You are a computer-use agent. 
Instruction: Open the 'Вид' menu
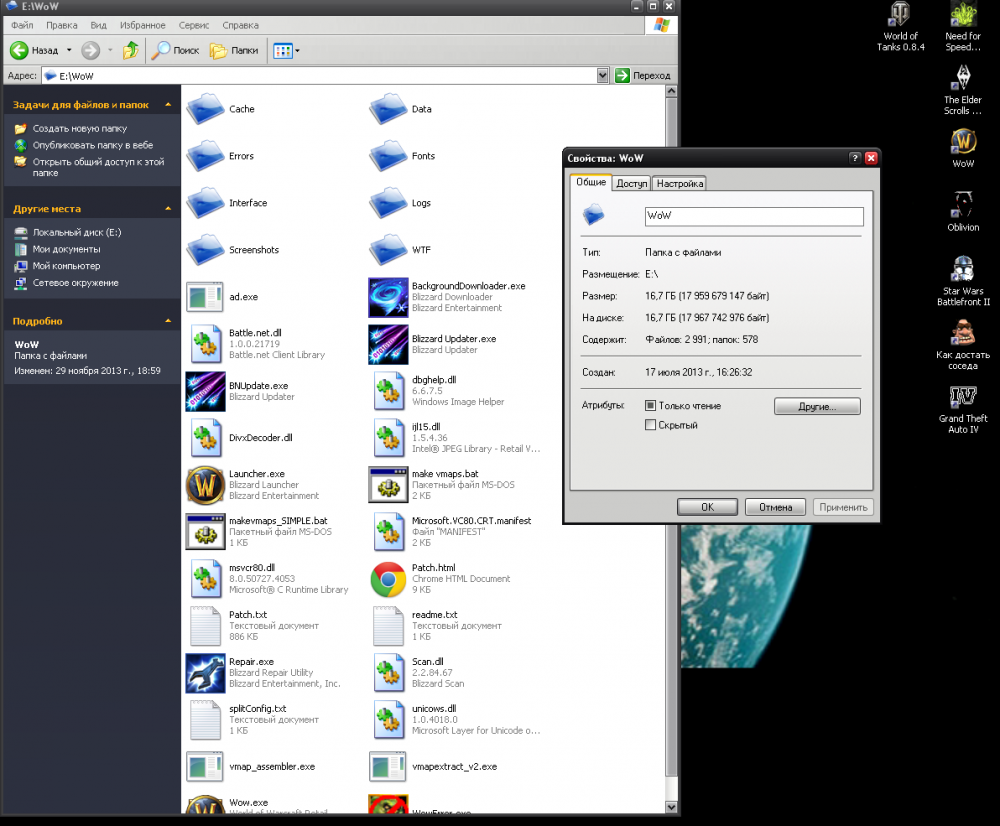pos(99,26)
